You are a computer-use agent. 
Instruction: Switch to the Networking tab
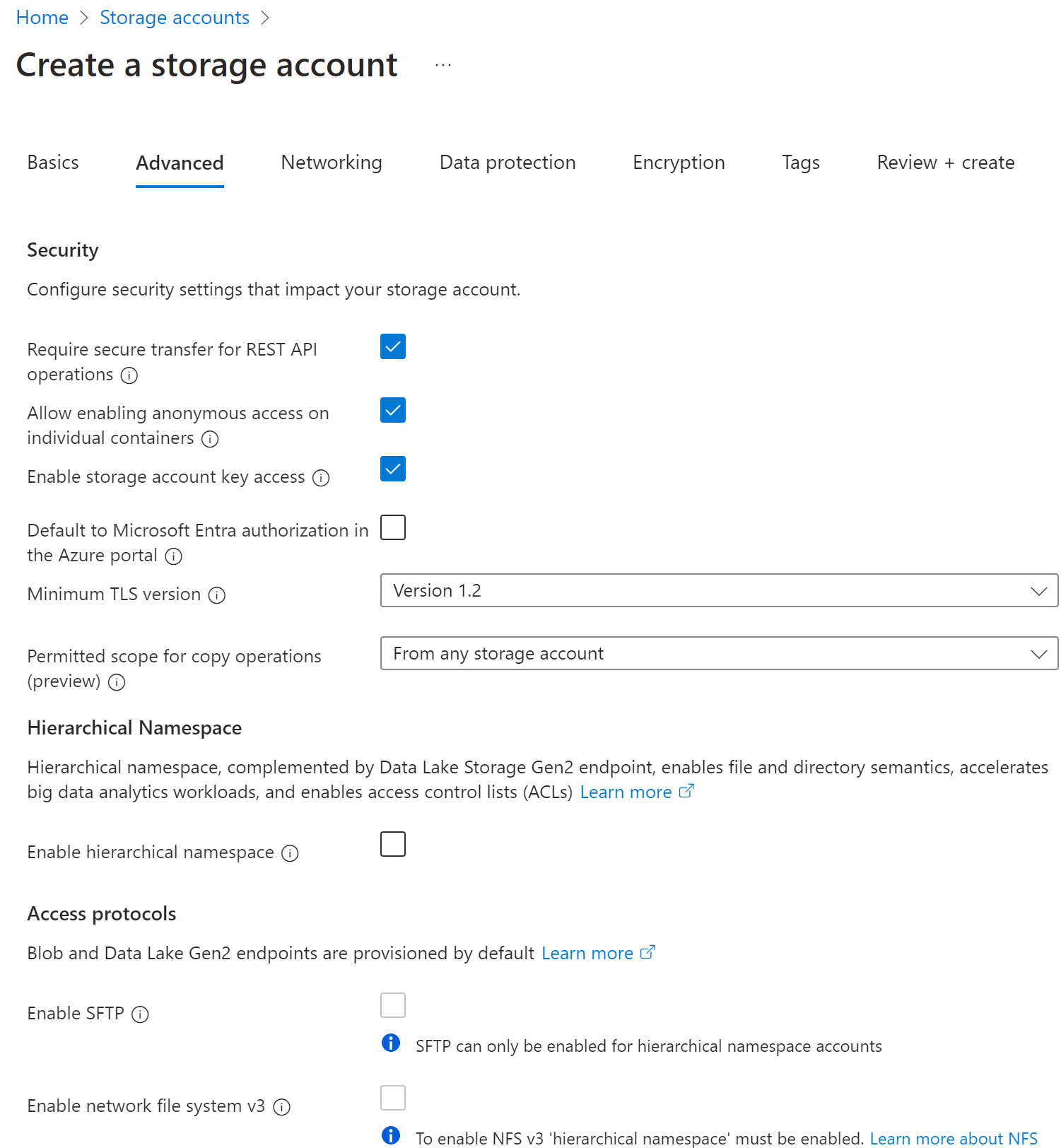332,163
